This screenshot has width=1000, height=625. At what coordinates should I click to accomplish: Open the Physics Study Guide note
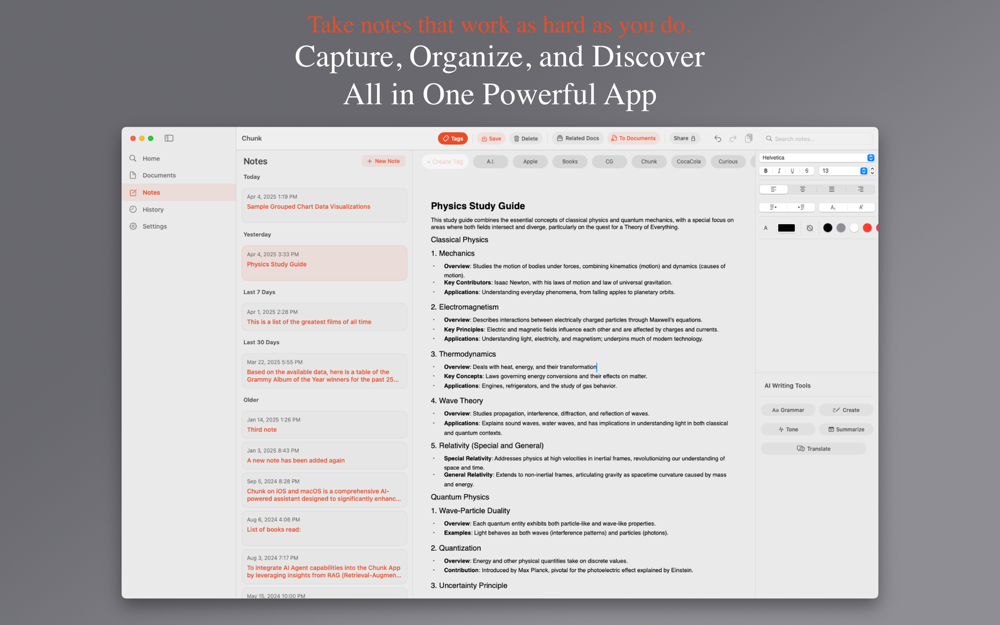pos(324,263)
